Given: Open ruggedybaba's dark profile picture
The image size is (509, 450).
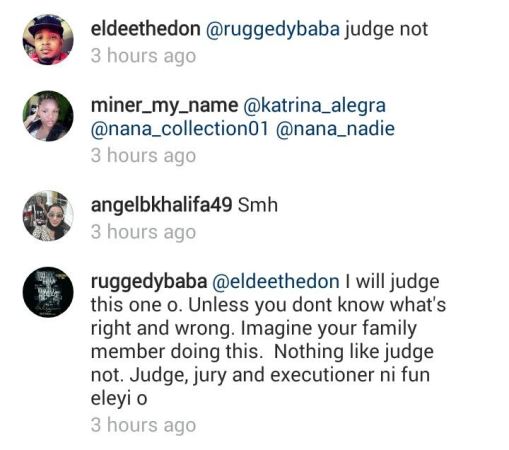Looking at the screenshot, I should pyautogui.click(x=48, y=292).
